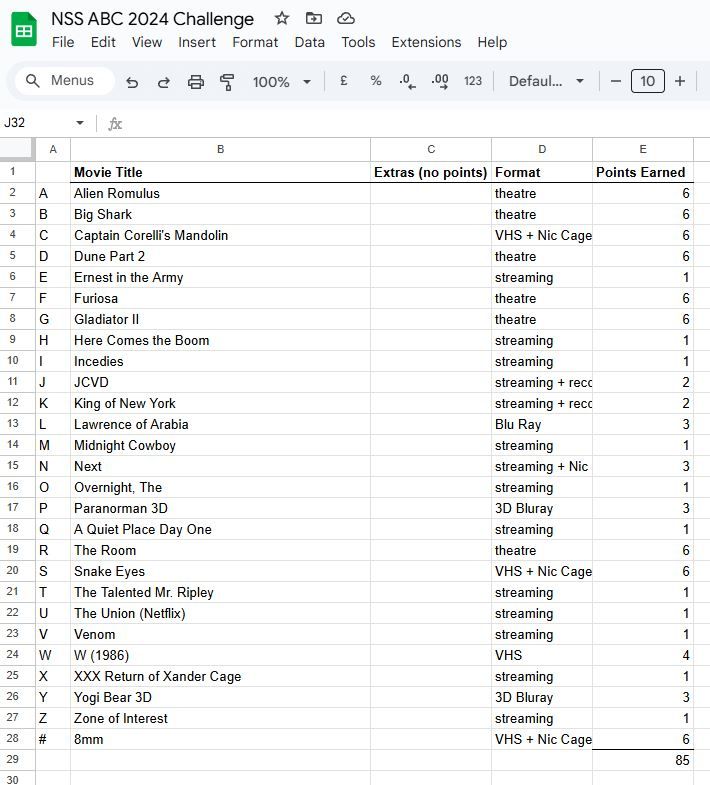Open the Google Sheets home icon
The image size is (710, 785).
coord(24,30)
